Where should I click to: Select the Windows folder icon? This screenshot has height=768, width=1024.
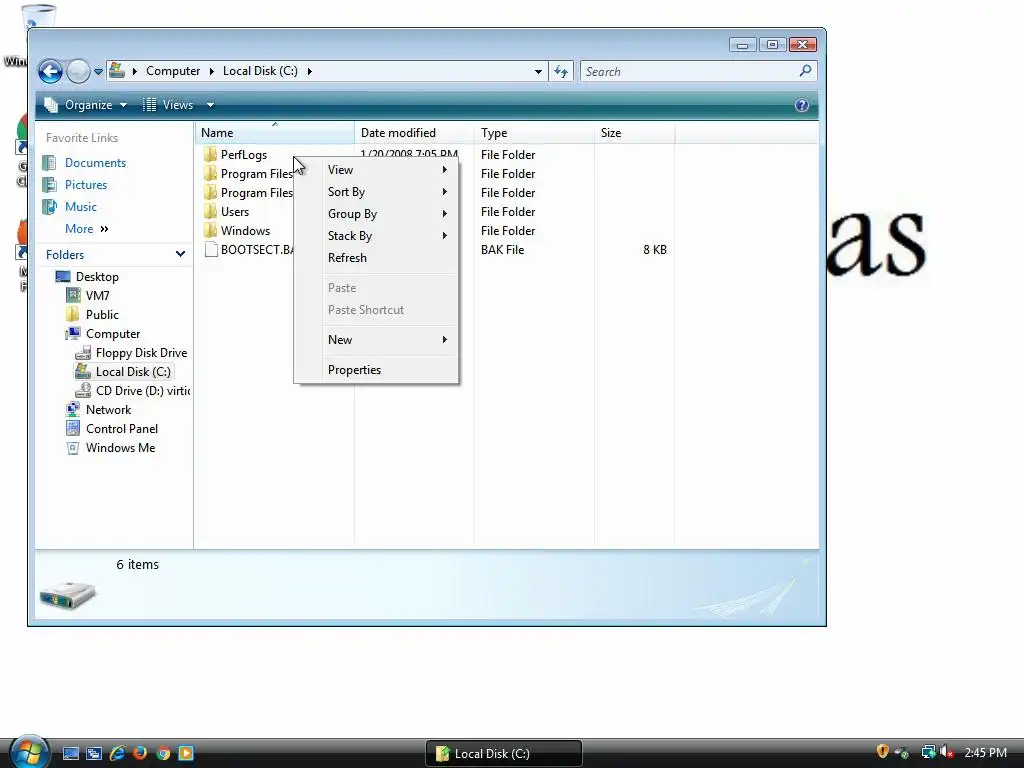point(210,230)
